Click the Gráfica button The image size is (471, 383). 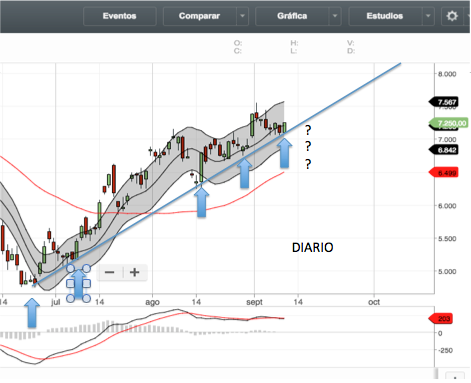[x=292, y=16]
